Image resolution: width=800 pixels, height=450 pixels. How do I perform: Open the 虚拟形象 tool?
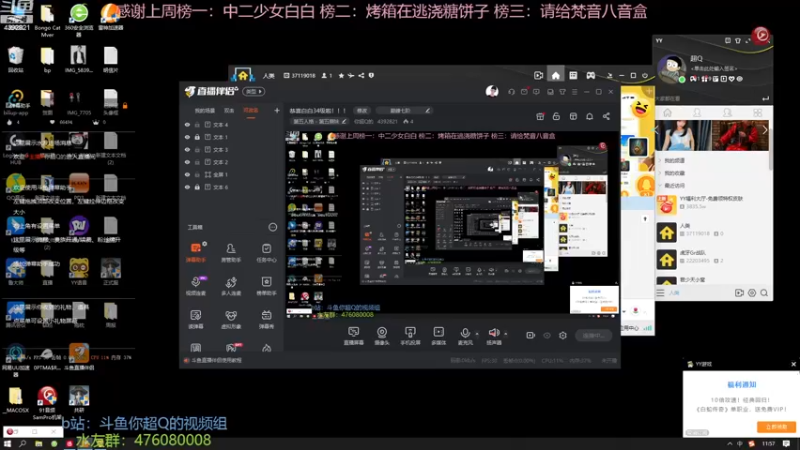(231, 319)
